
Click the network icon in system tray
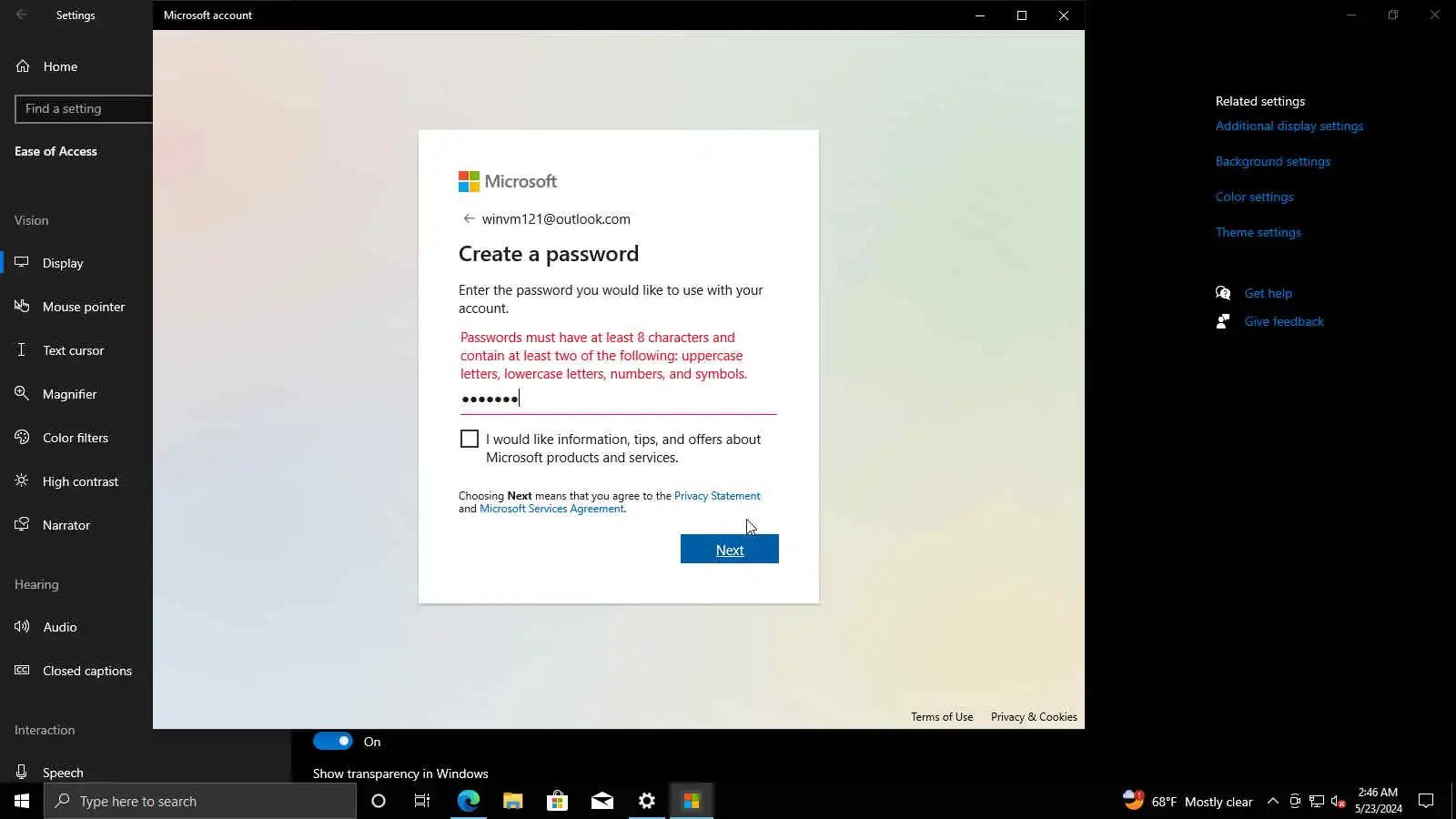(1317, 801)
